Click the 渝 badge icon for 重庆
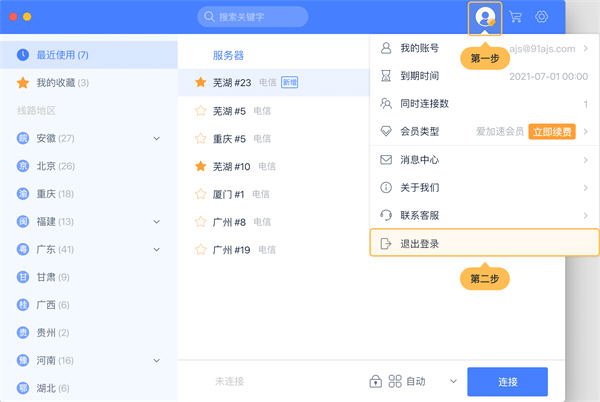The height and width of the screenshot is (402, 600). point(23,194)
